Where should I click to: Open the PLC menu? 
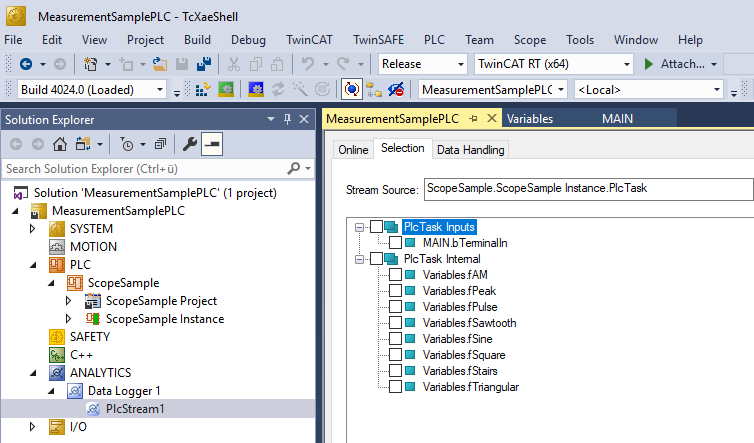click(434, 39)
